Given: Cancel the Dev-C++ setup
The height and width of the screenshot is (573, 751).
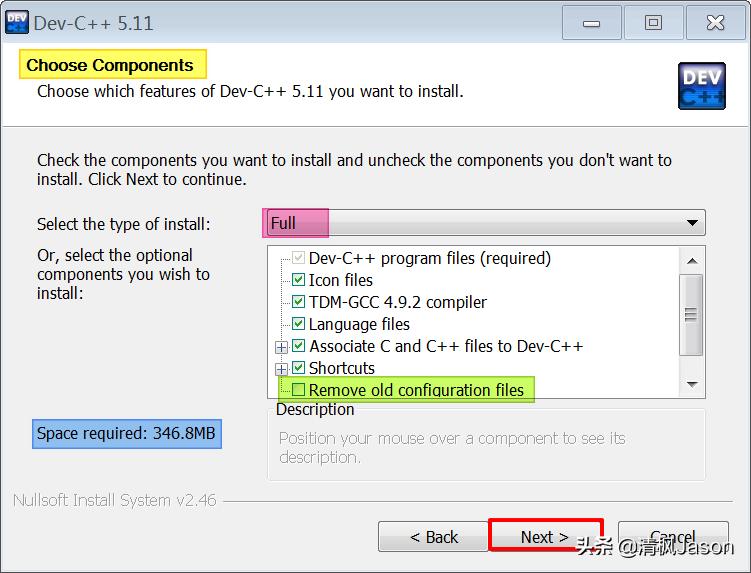Looking at the screenshot, I should click(672, 537).
